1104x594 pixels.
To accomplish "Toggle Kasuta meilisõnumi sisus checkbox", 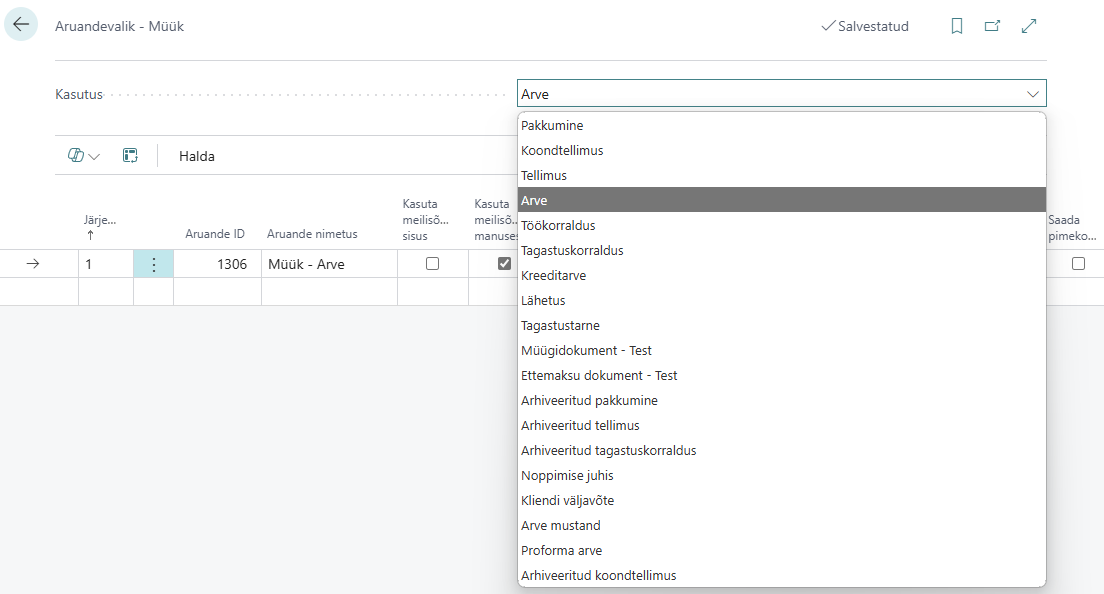I will click(x=432, y=264).
